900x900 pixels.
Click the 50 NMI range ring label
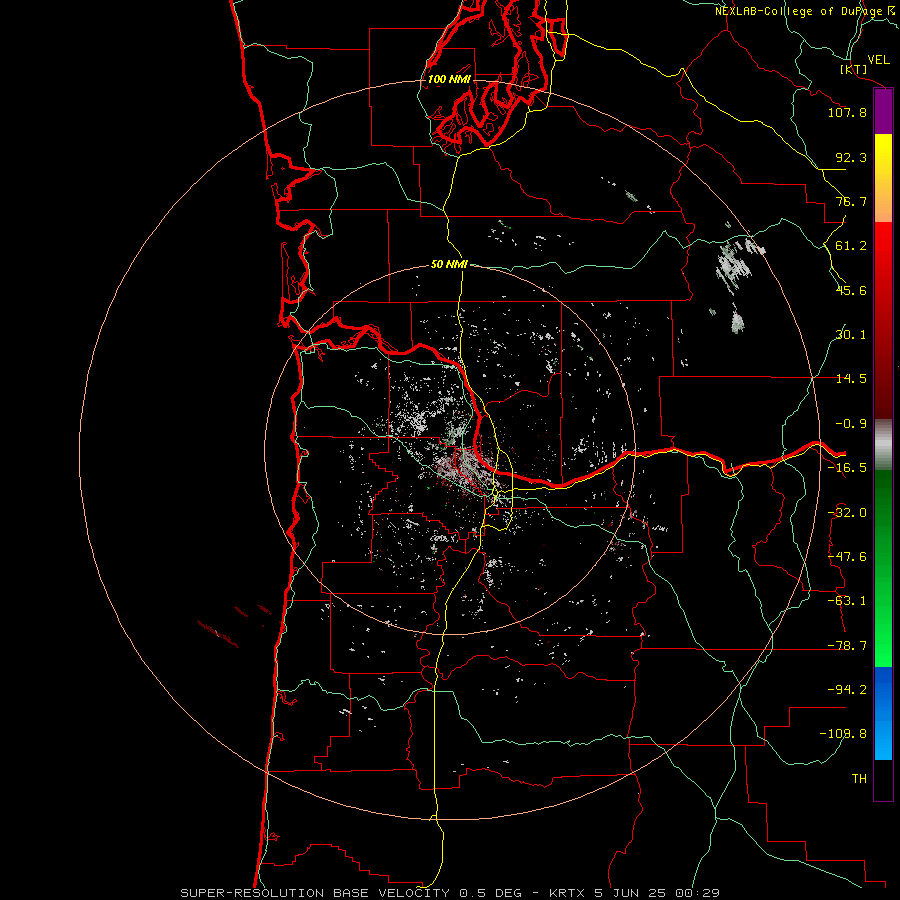(x=449, y=265)
